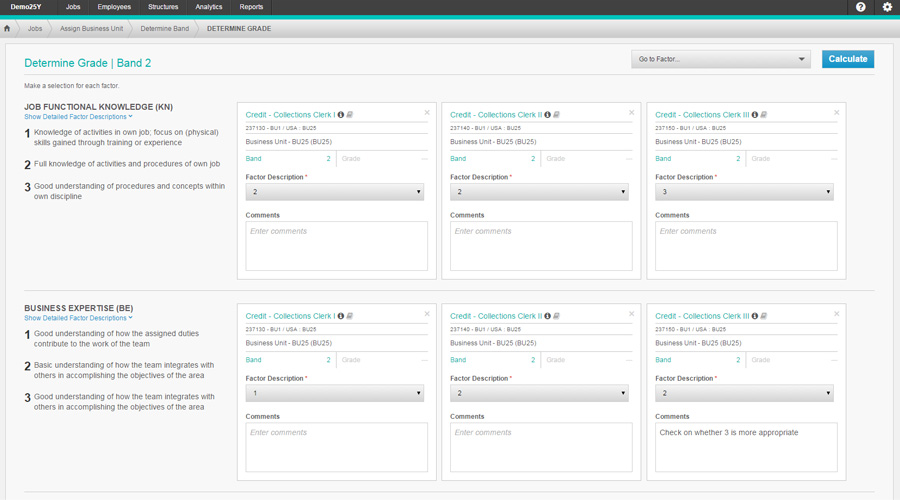
Task: Close Clerk II card in Job Functional Knowledge
Action: pyautogui.click(x=631, y=113)
